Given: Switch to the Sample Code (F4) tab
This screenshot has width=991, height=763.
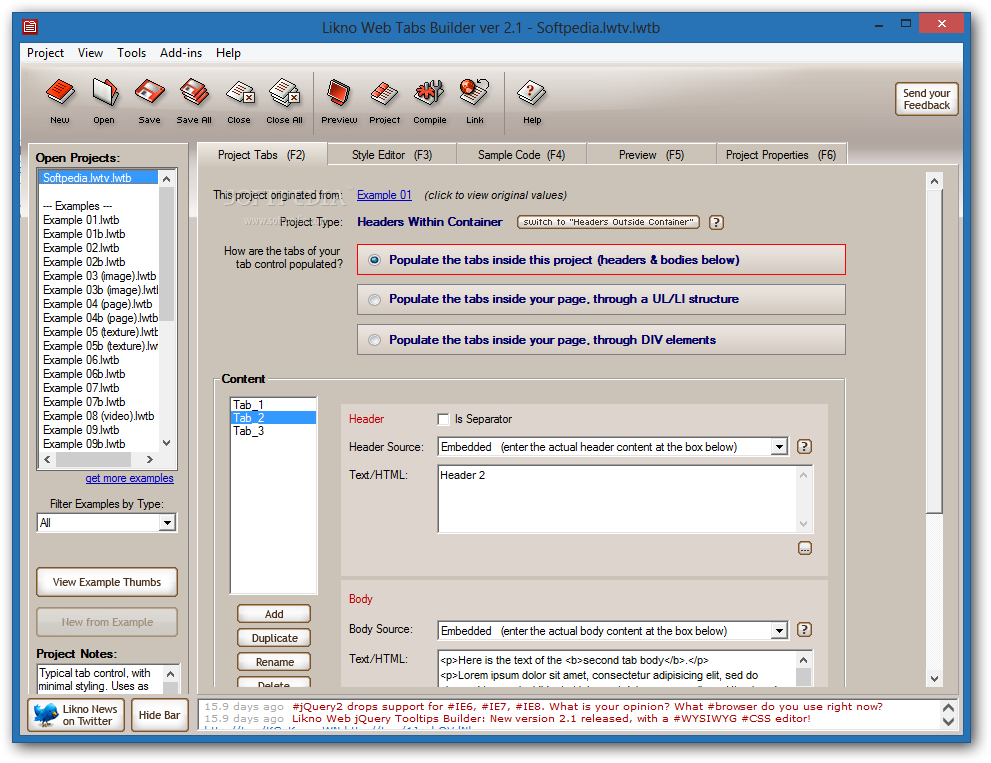Looking at the screenshot, I should click(521, 155).
